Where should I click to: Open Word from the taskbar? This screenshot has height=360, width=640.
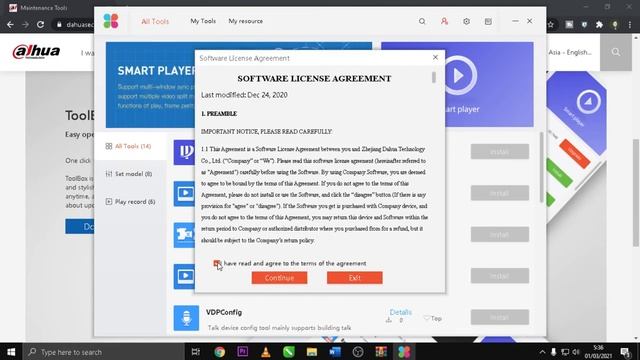(x=335, y=352)
